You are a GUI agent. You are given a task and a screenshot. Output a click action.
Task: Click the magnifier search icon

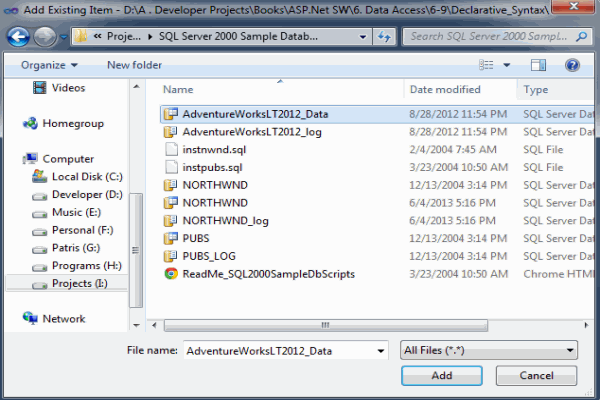pos(582,36)
